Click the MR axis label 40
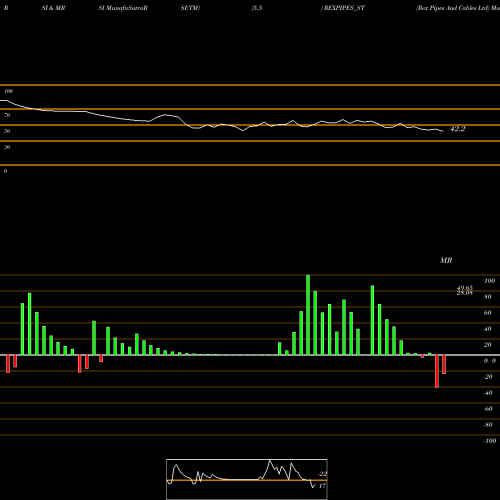Viewport: 500px width, 500px height. coord(487,329)
